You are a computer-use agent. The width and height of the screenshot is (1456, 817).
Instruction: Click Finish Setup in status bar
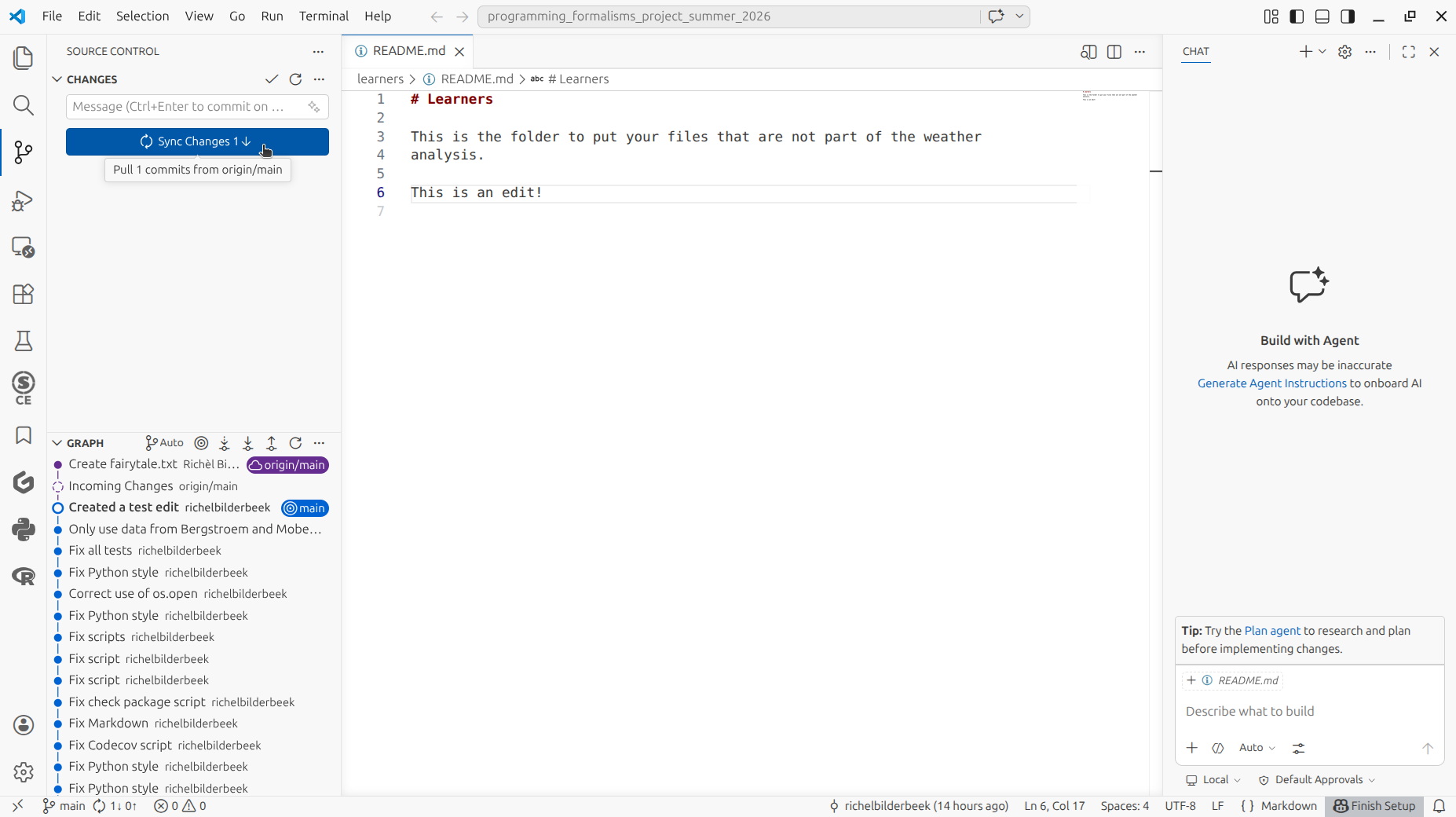(x=1374, y=806)
